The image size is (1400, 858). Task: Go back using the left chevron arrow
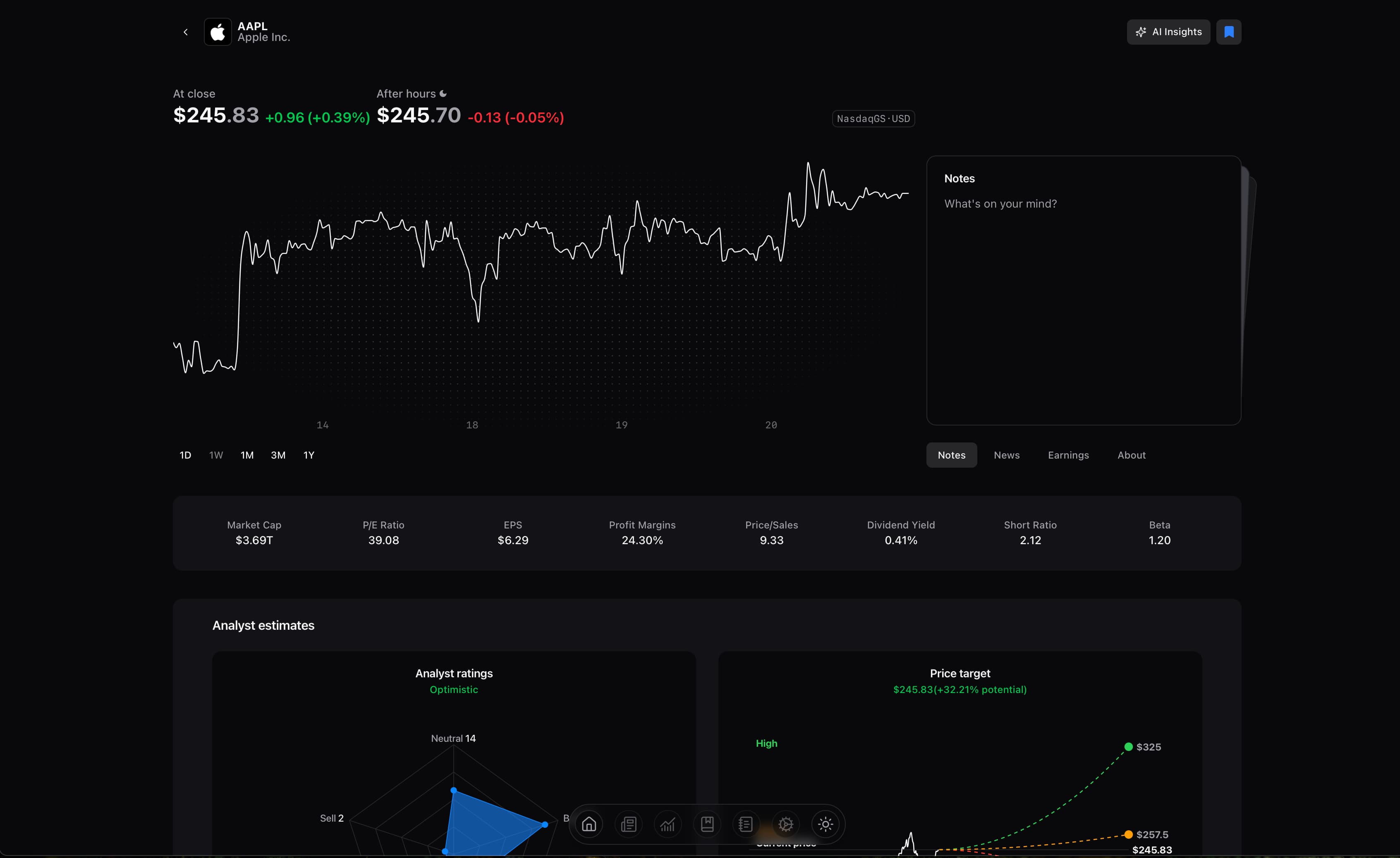click(185, 32)
